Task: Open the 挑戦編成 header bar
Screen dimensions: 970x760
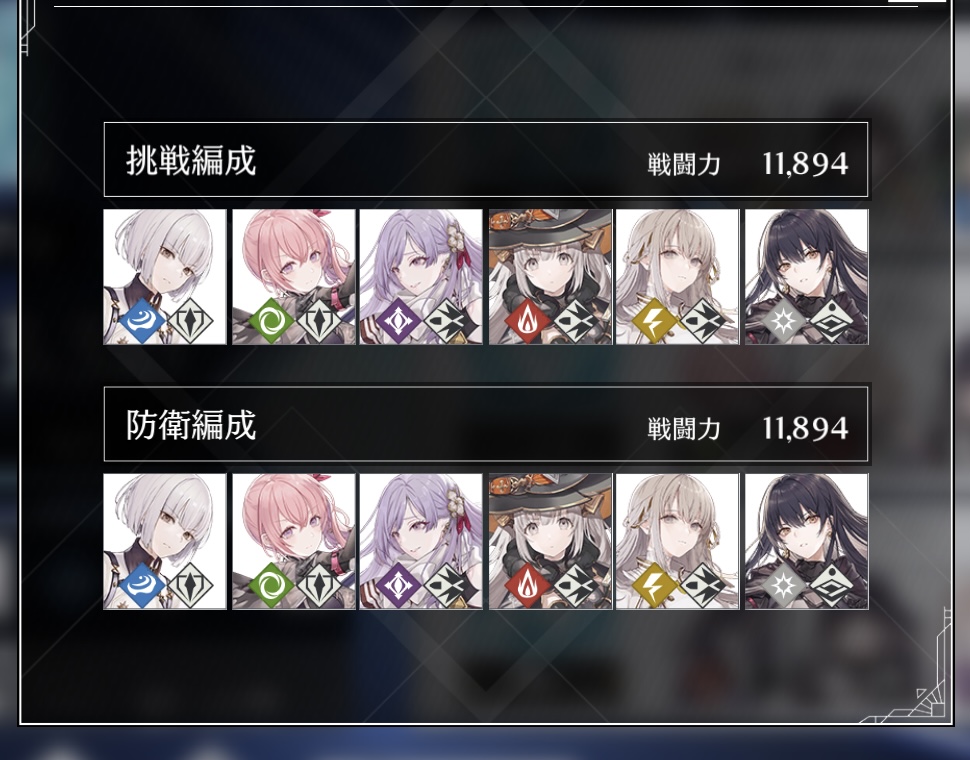Action: point(486,160)
